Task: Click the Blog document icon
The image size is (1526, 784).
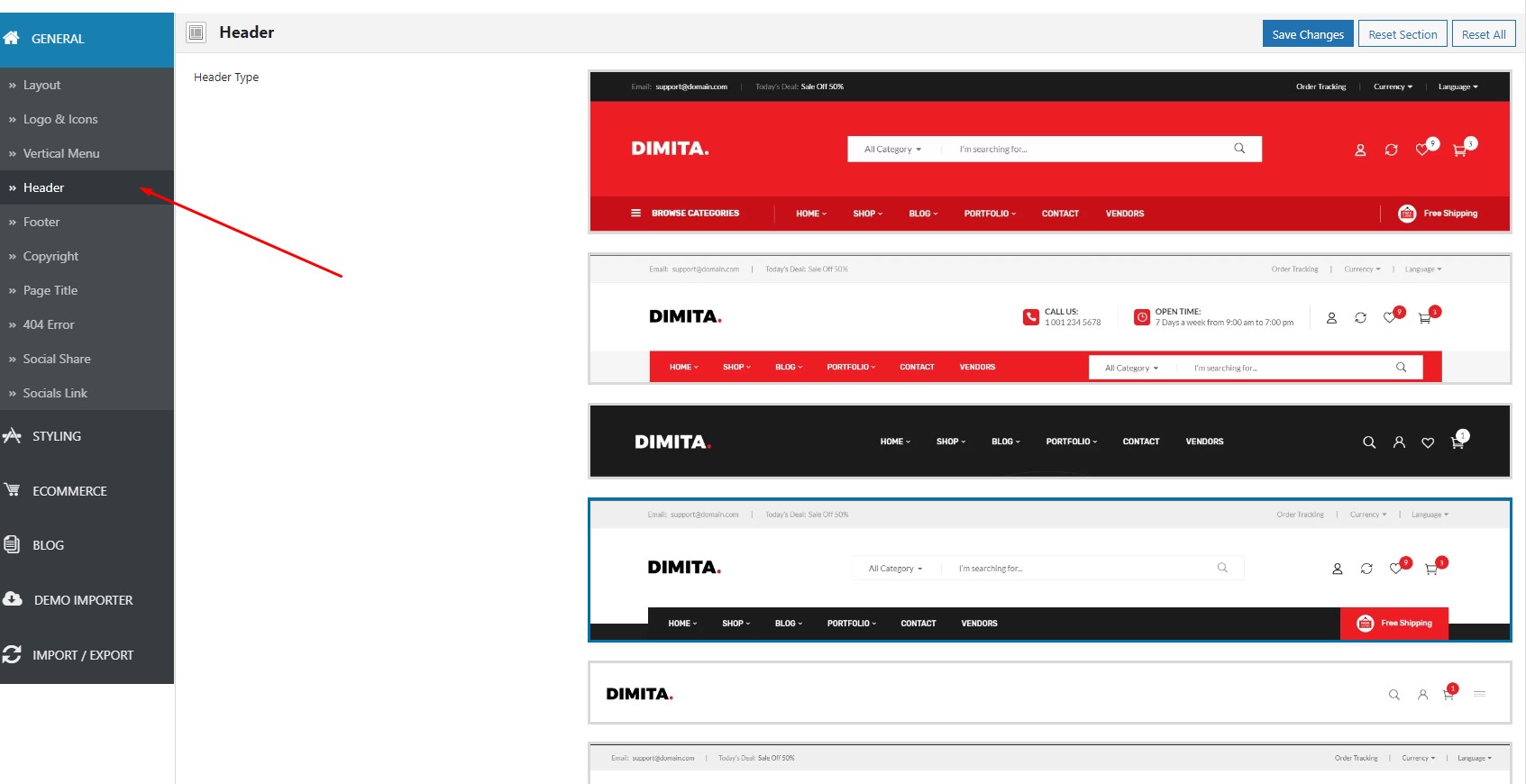Action: click(12, 544)
